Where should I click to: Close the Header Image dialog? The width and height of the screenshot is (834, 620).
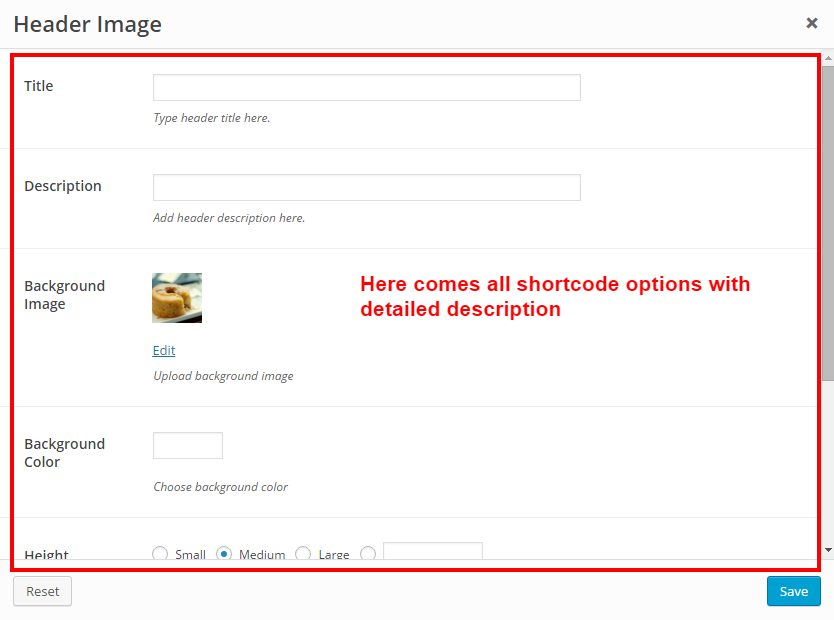(812, 23)
